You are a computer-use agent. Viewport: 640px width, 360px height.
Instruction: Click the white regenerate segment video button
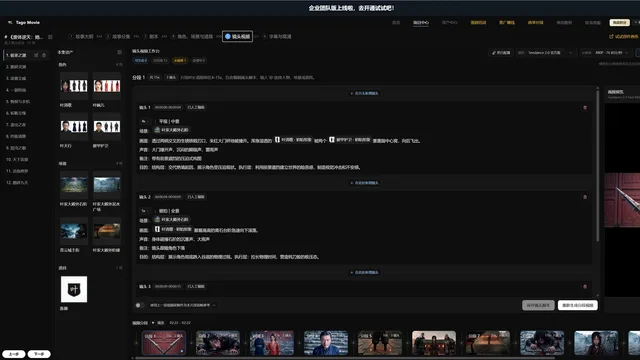point(578,305)
